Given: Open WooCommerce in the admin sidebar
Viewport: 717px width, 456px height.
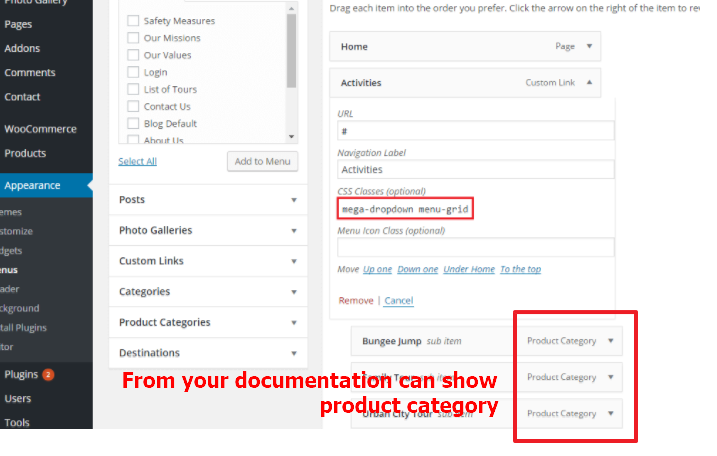Looking at the screenshot, I should (40, 129).
